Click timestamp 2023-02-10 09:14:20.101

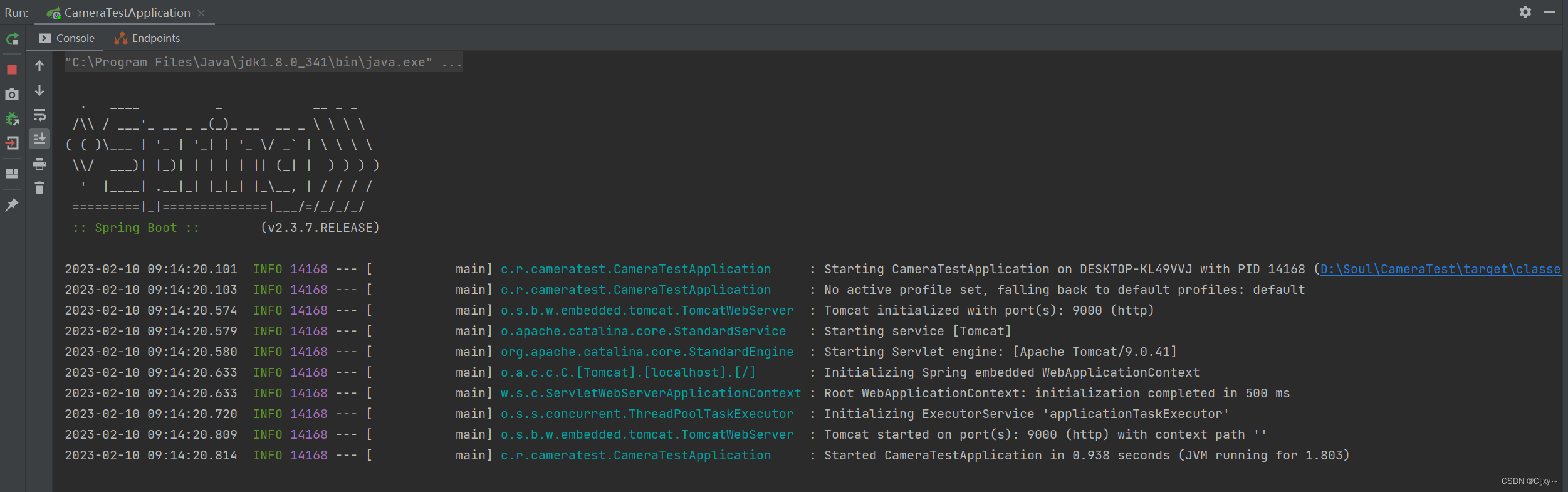click(151, 269)
